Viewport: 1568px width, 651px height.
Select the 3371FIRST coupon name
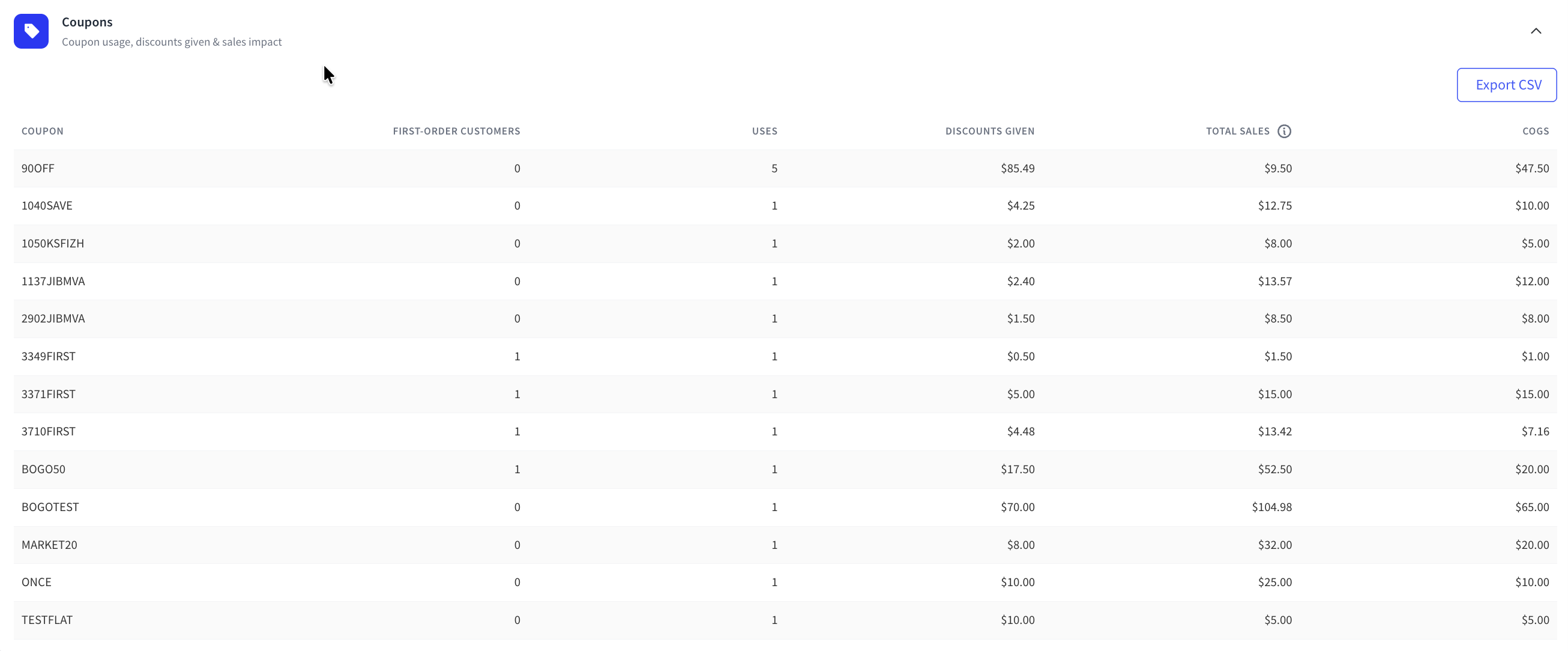click(49, 394)
